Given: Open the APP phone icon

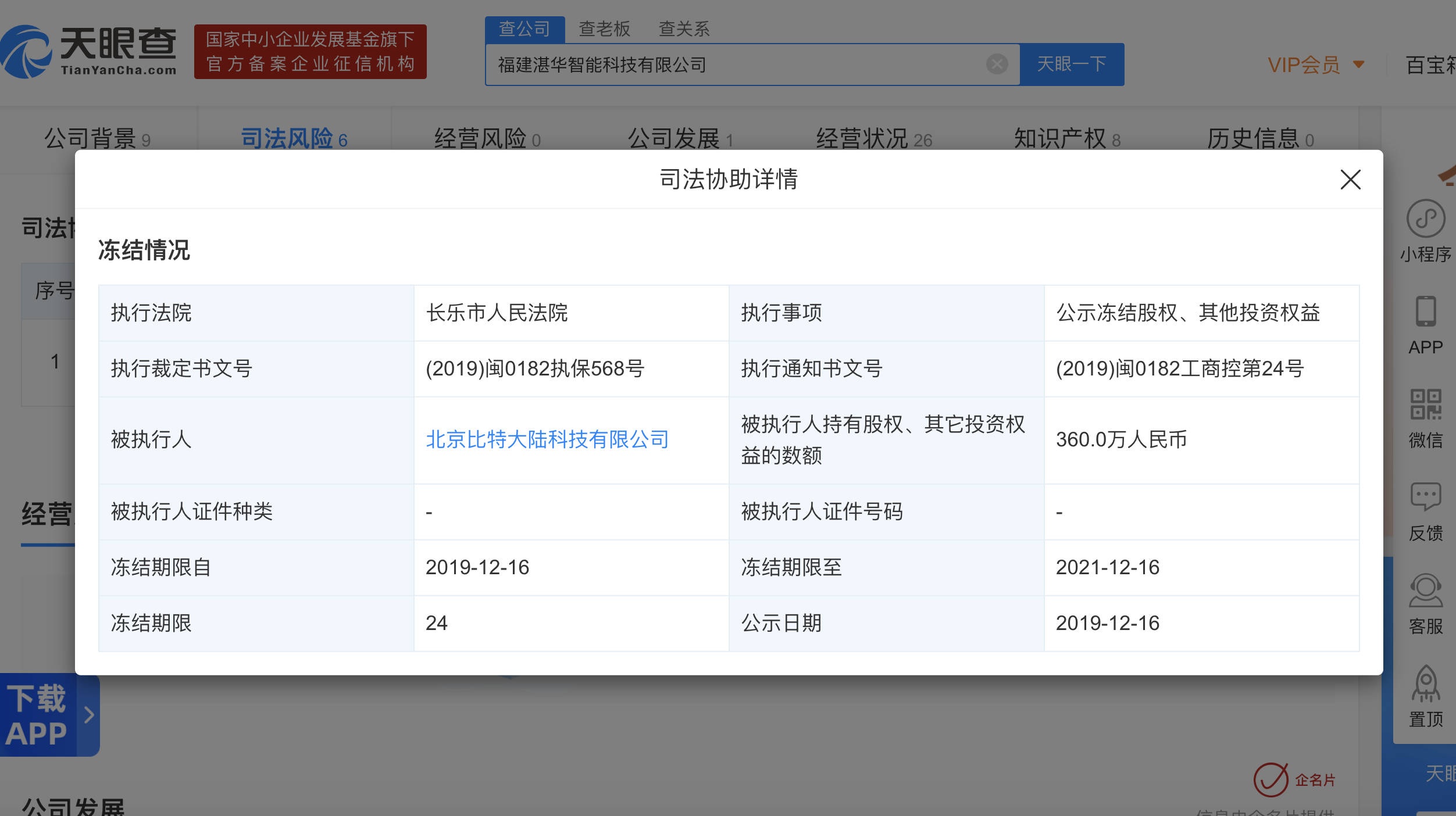Looking at the screenshot, I should [x=1425, y=312].
